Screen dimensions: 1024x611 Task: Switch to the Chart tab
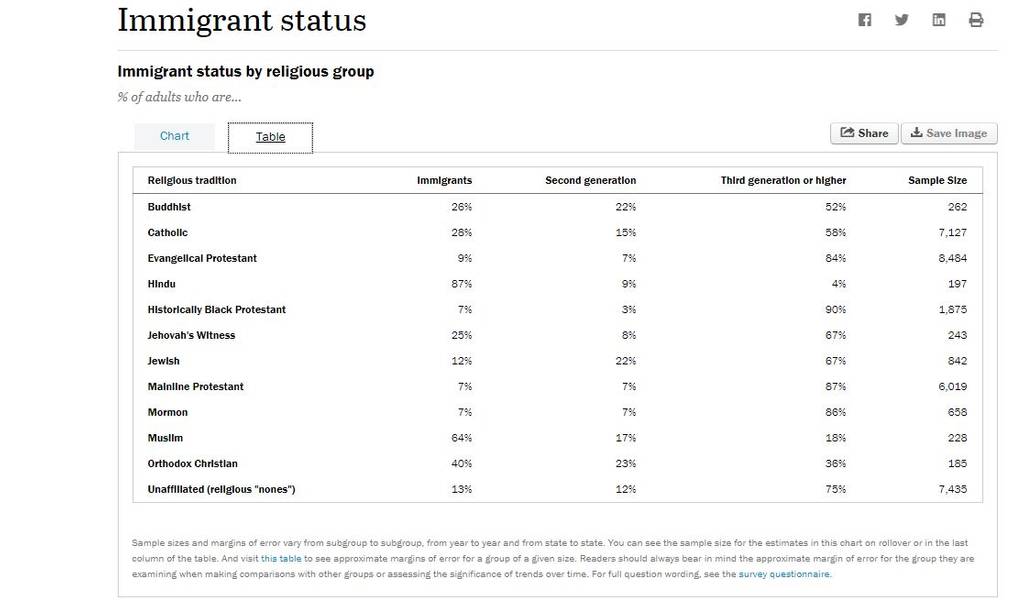point(174,136)
